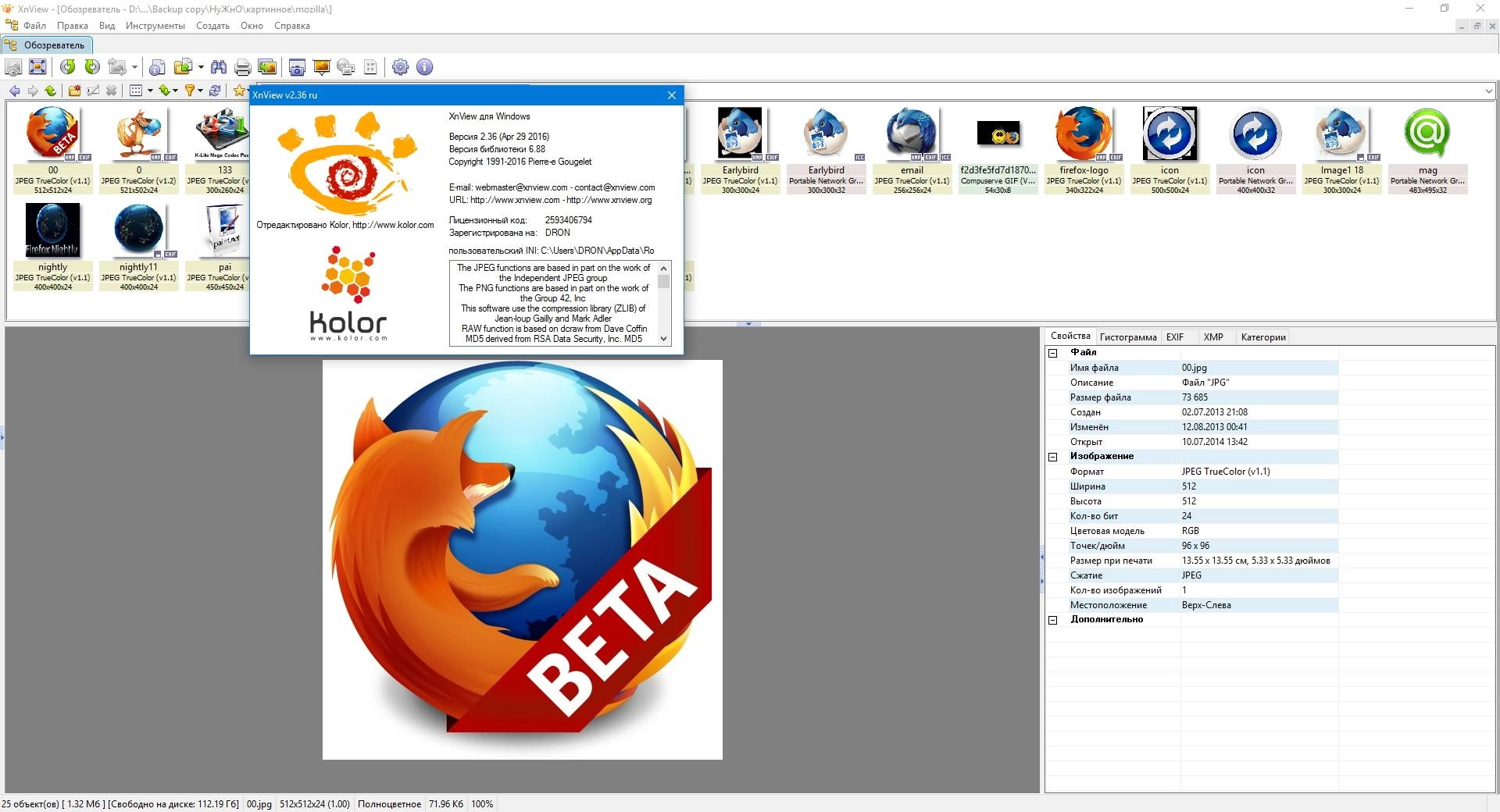Open the sort order dropdown arrow
The width and height of the screenshot is (1500, 812).
pos(175,91)
